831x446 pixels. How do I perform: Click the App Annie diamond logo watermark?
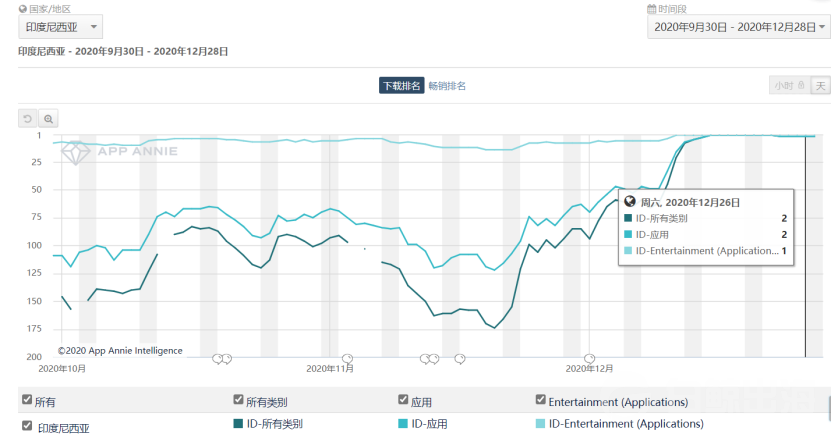point(77,152)
